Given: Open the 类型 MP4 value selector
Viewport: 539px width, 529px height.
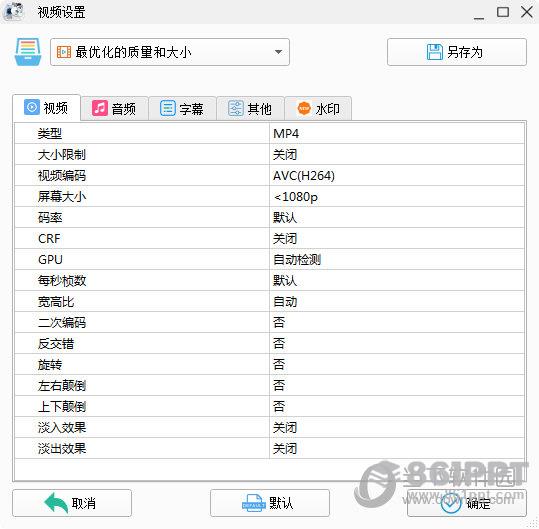Looking at the screenshot, I should pyautogui.click(x=397, y=134).
